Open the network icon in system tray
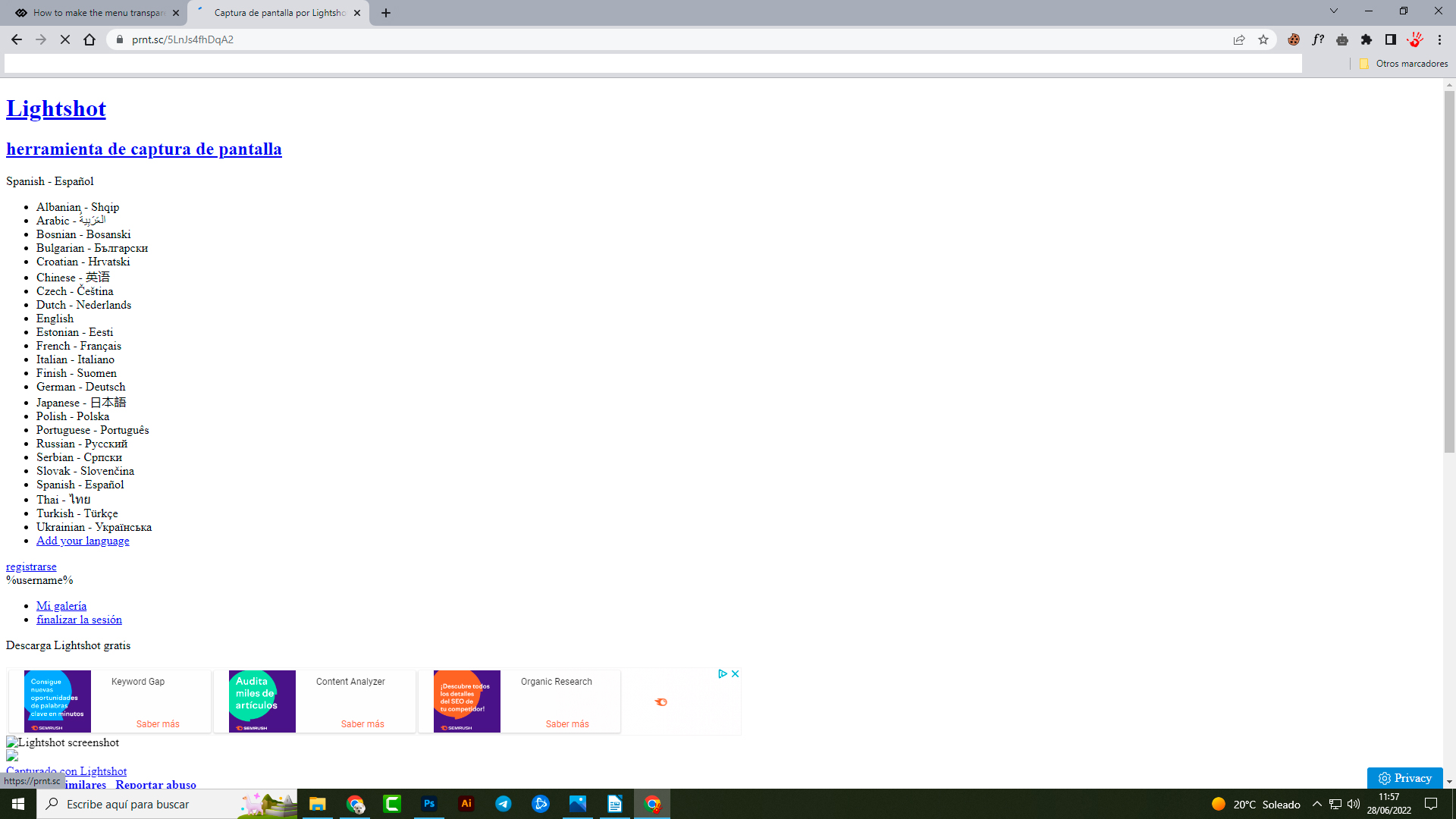1456x819 pixels. coord(1335,804)
